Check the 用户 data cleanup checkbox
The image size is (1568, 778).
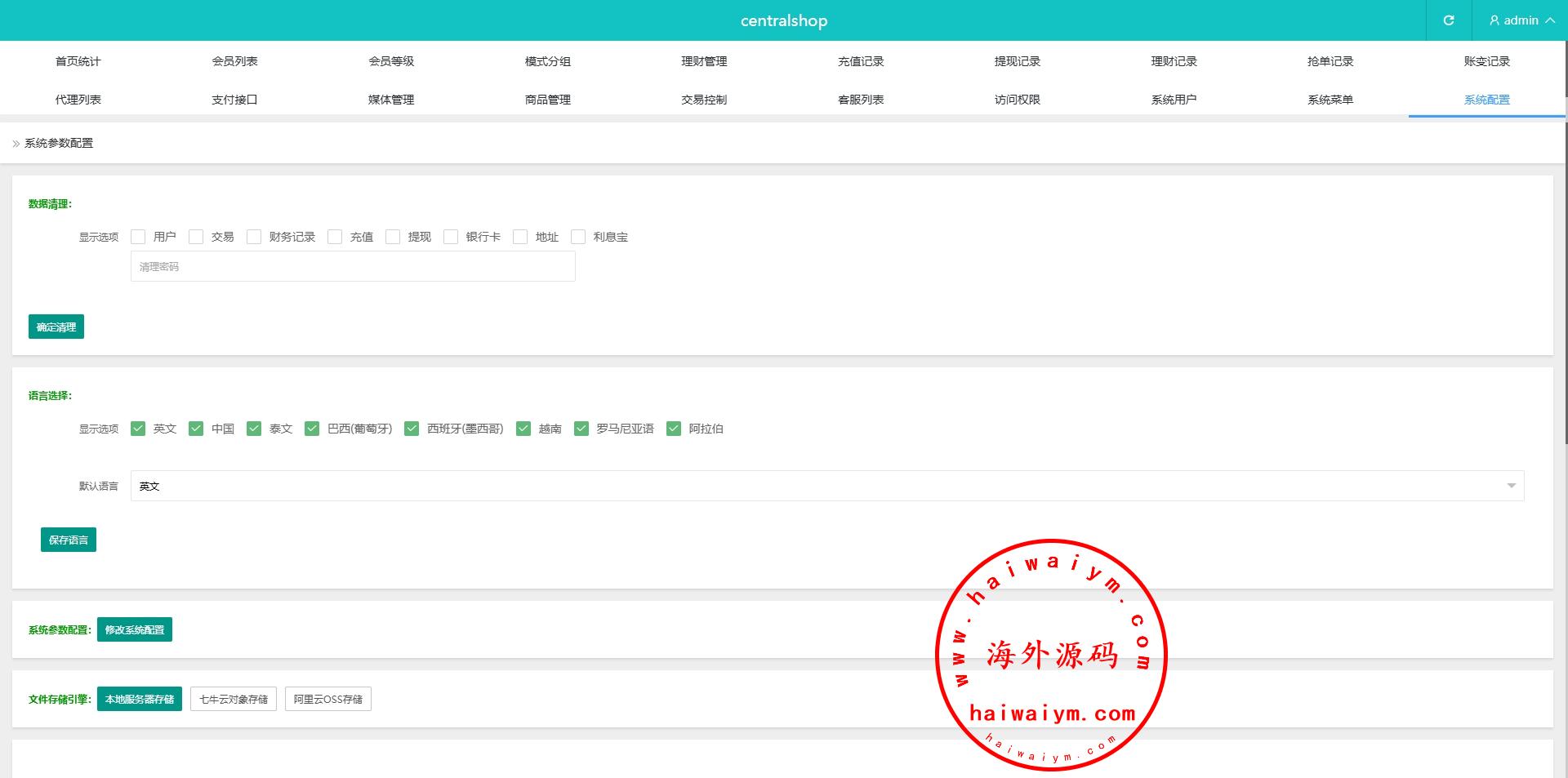(x=138, y=237)
